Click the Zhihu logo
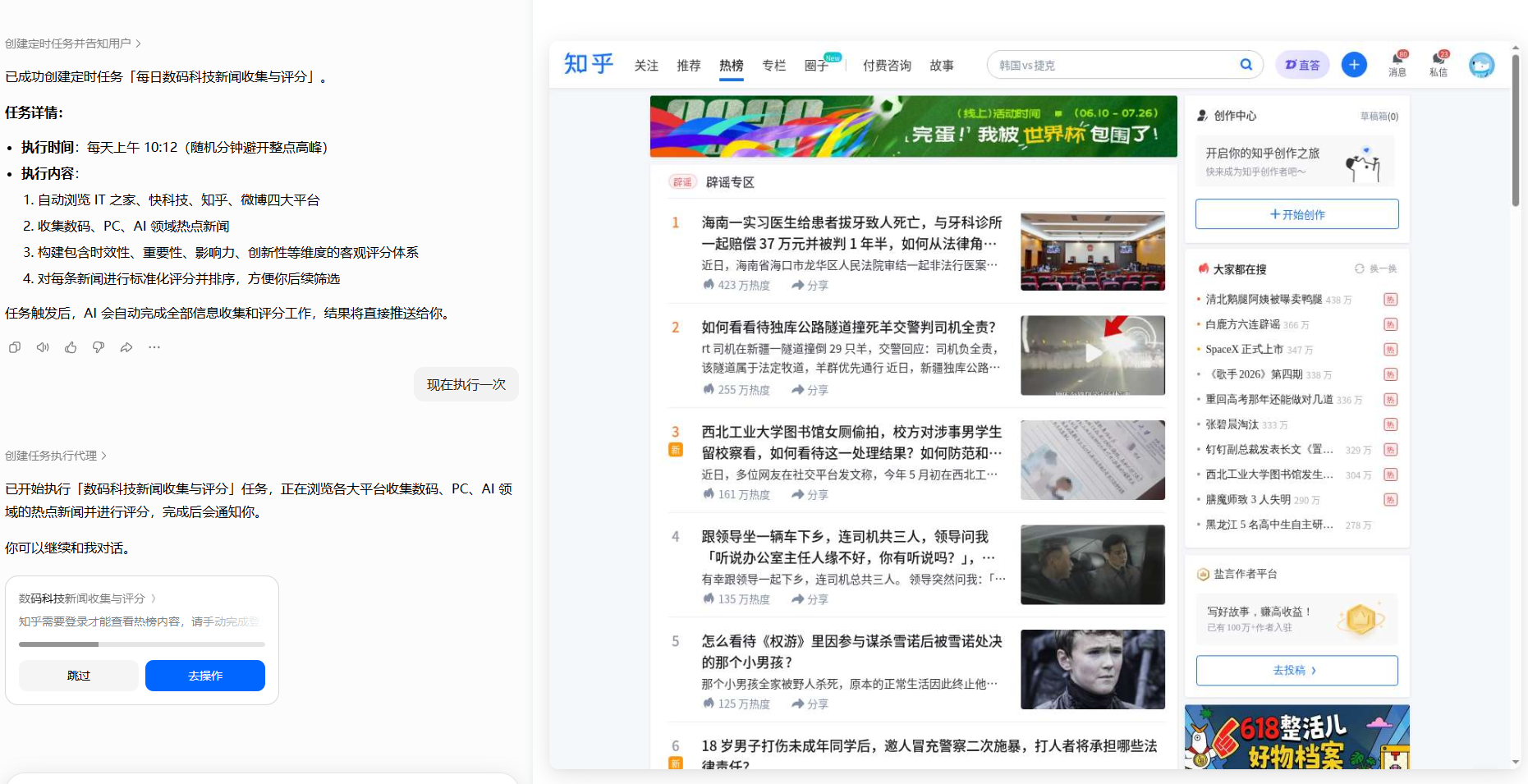 click(589, 64)
